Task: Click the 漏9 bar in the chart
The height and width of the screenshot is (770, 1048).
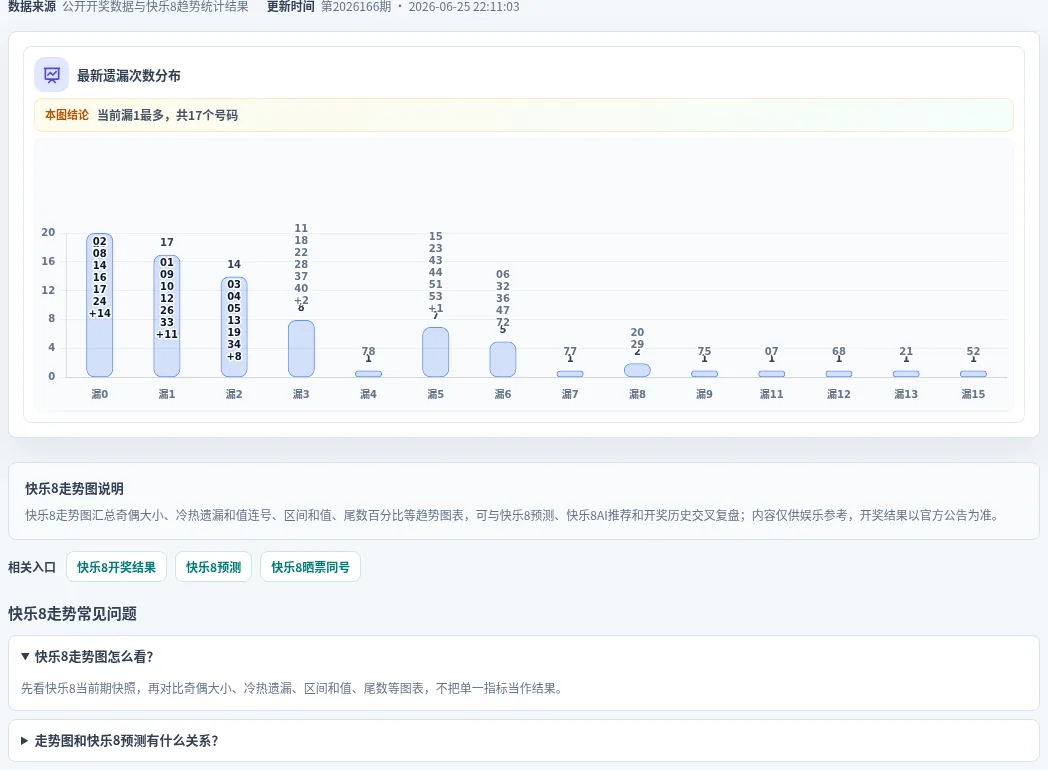Action: (x=704, y=374)
